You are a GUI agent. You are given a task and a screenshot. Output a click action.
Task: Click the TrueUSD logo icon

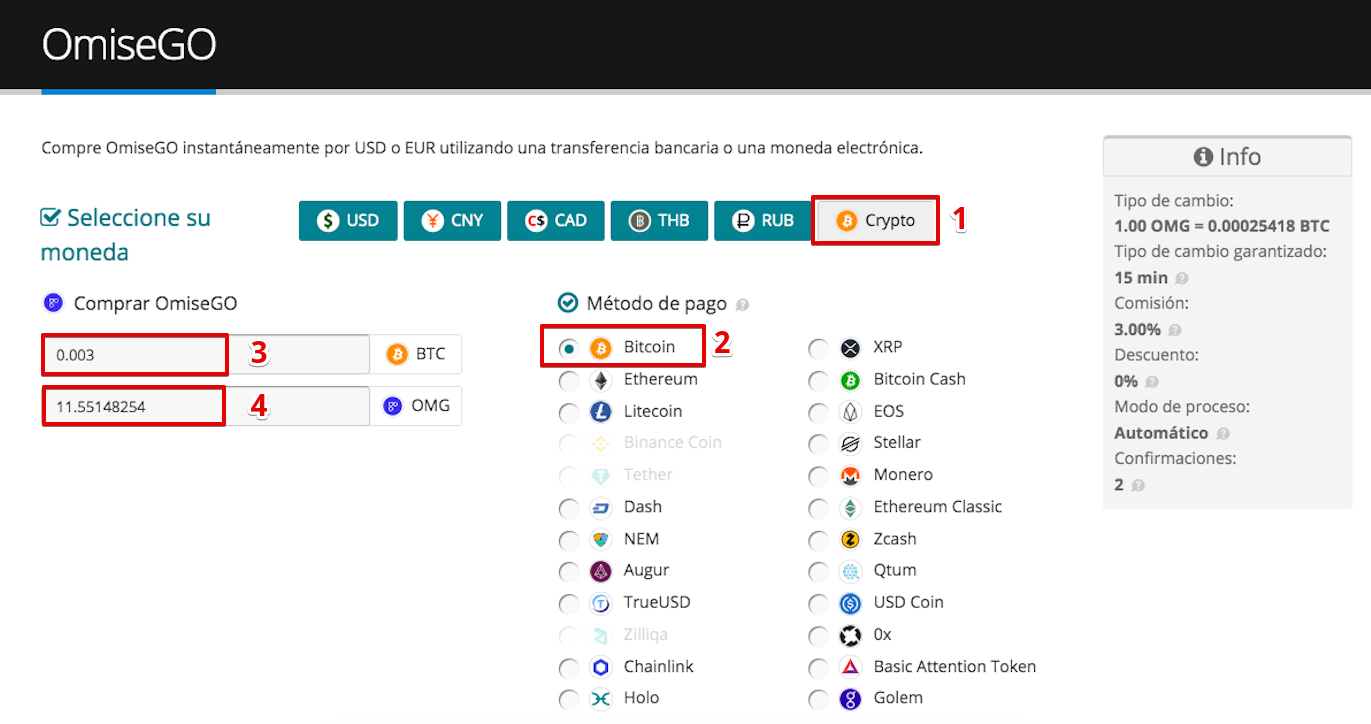tap(601, 603)
